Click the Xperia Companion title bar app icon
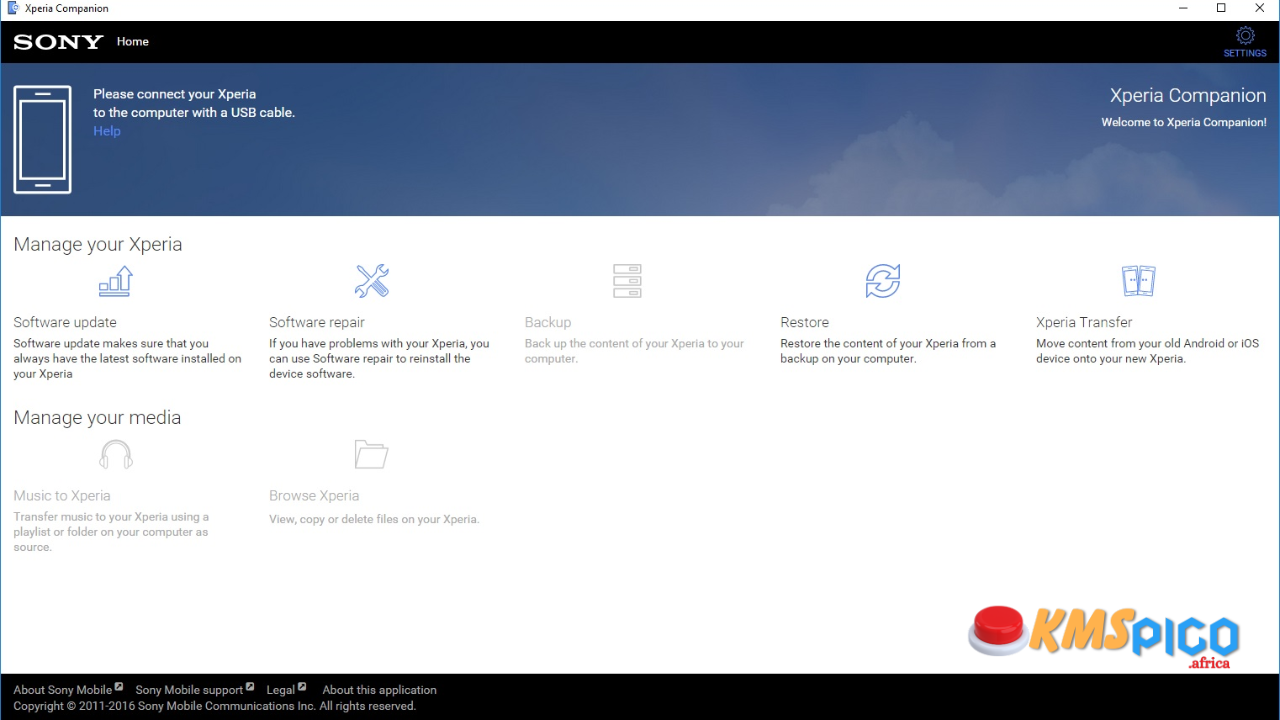Viewport: 1280px width, 720px height. click(x=13, y=8)
